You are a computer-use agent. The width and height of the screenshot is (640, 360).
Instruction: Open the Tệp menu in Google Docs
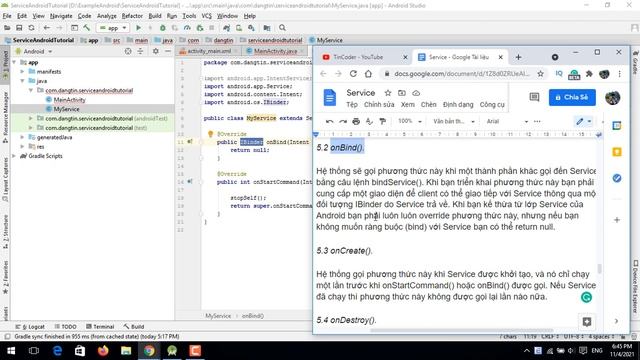pos(352,104)
